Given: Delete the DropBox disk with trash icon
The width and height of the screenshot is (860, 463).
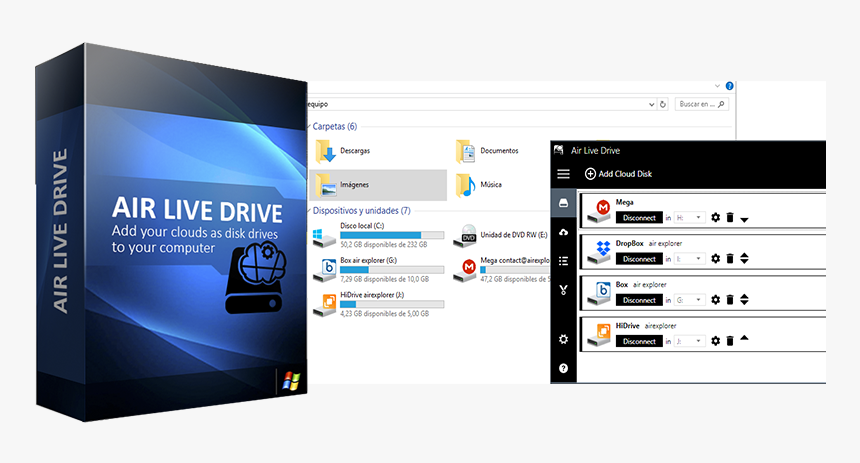Looking at the screenshot, I should pos(730,258).
